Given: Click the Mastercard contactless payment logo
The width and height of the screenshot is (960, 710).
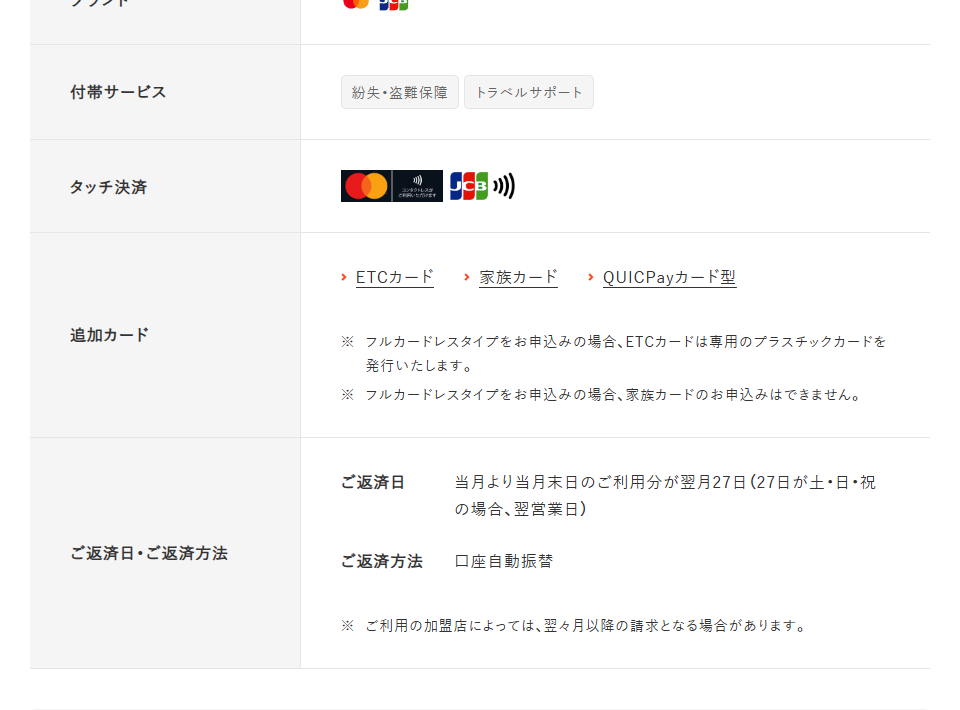Looking at the screenshot, I should [x=392, y=186].
